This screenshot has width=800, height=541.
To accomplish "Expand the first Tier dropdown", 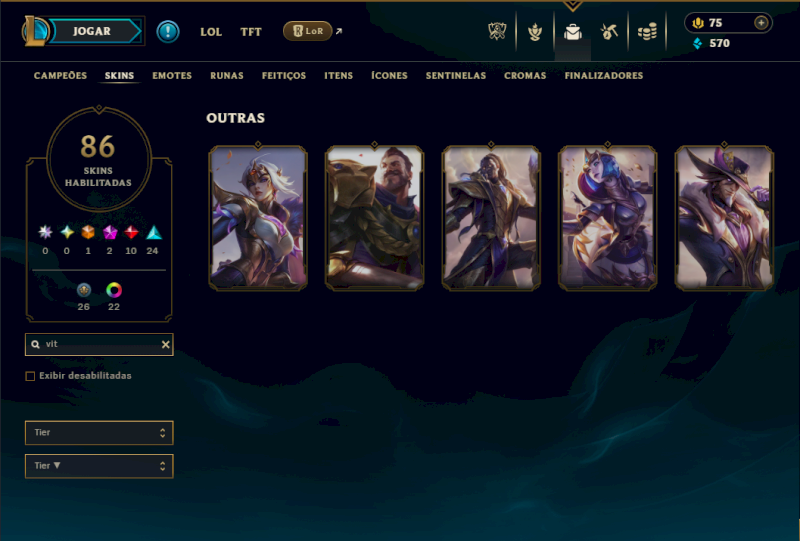I will pyautogui.click(x=99, y=433).
